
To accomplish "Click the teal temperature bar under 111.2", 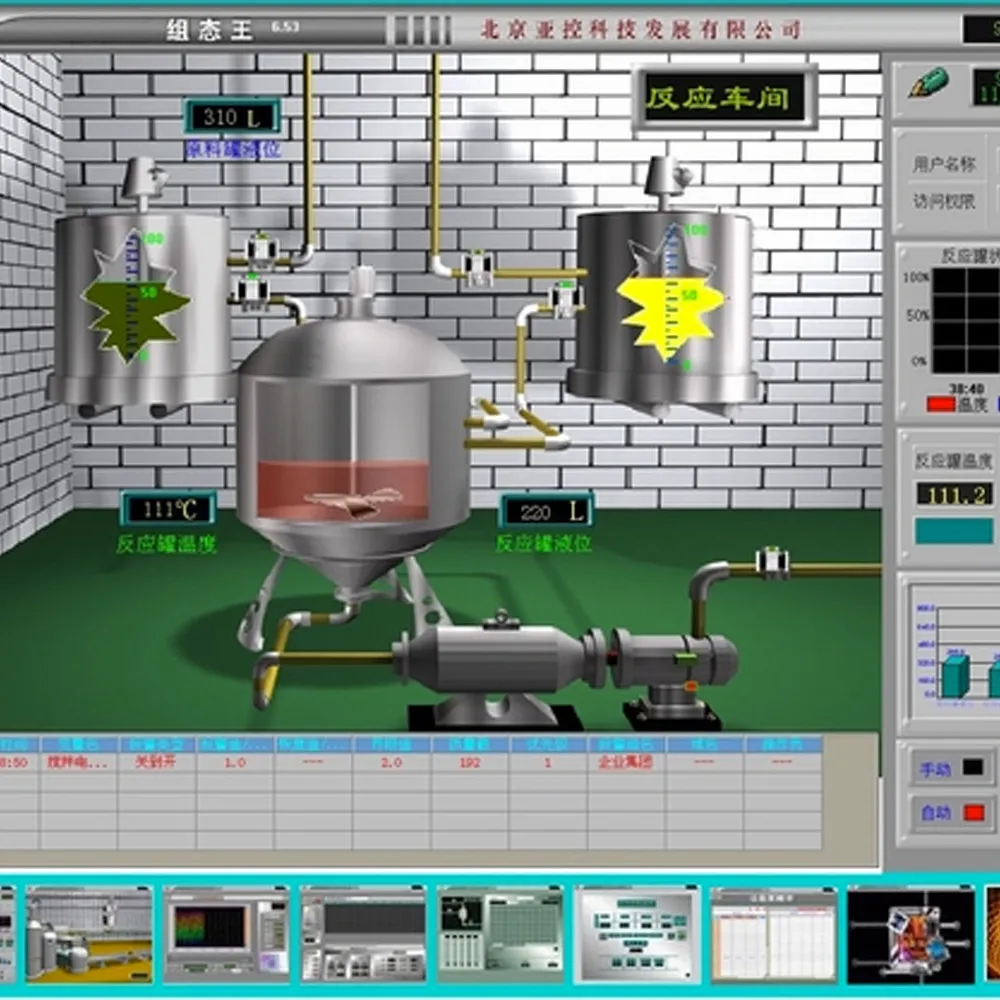I will point(954,531).
